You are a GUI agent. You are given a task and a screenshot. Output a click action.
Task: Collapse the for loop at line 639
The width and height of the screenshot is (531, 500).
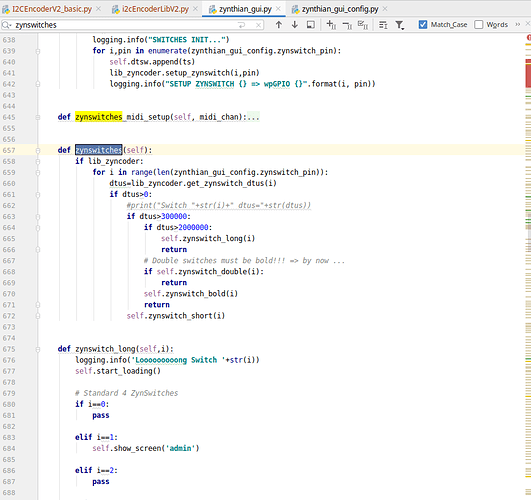(x=38, y=51)
